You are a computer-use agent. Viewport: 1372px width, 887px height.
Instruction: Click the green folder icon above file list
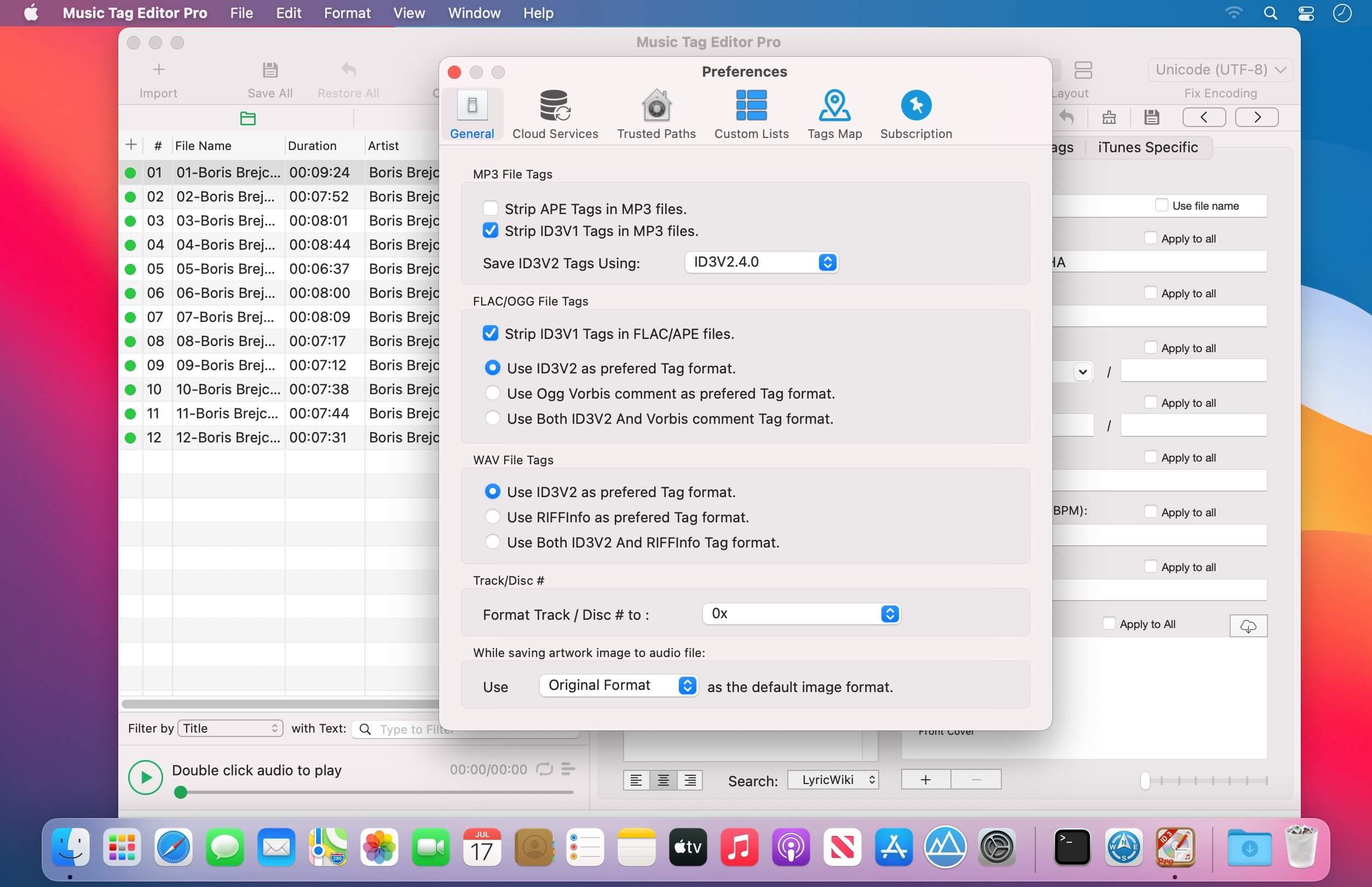point(247,118)
